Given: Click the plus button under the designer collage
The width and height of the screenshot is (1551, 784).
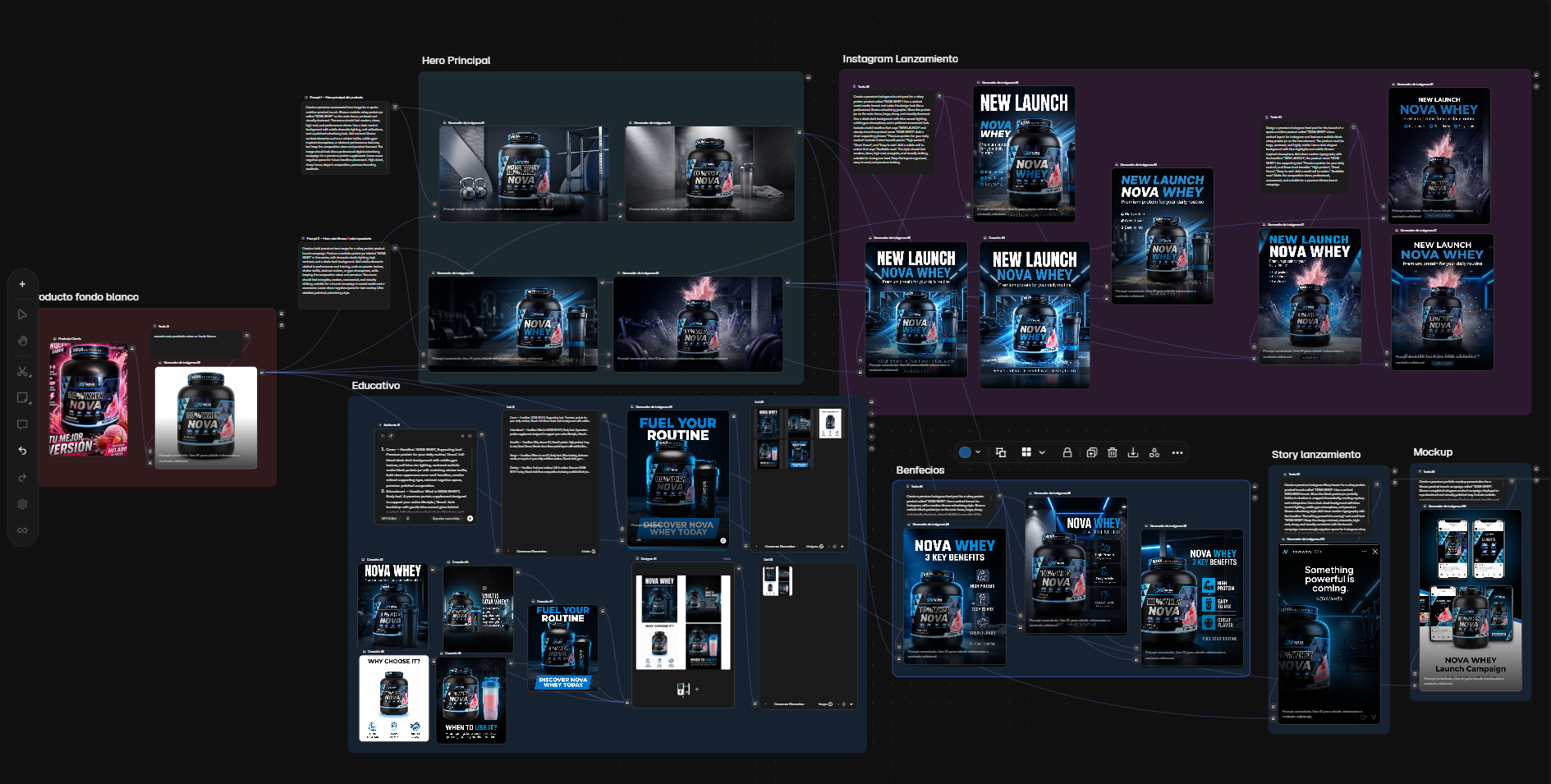Looking at the screenshot, I should (697, 690).
